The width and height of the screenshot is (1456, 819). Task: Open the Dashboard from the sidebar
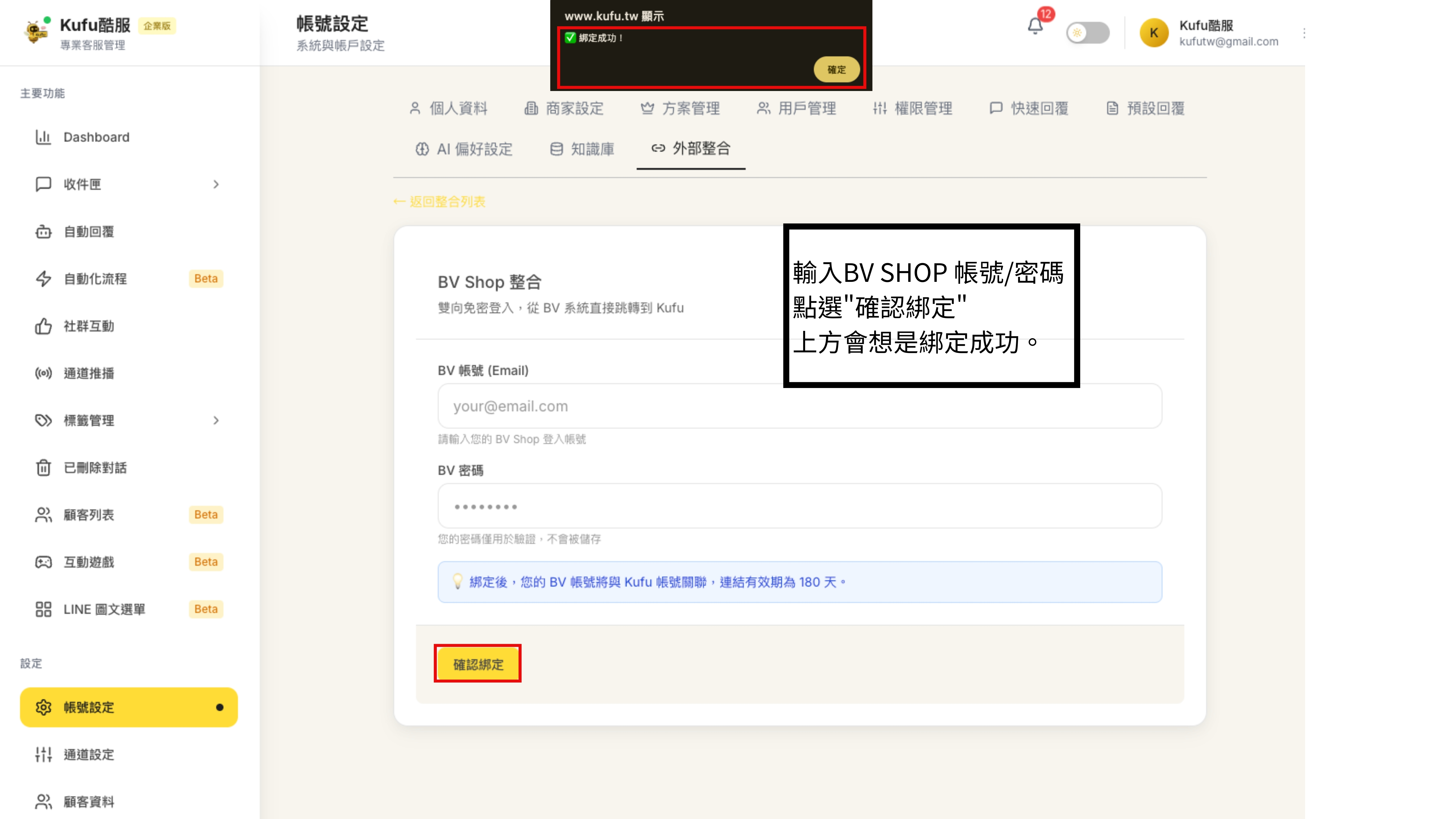pyautogui.click(x=96, y=137)
